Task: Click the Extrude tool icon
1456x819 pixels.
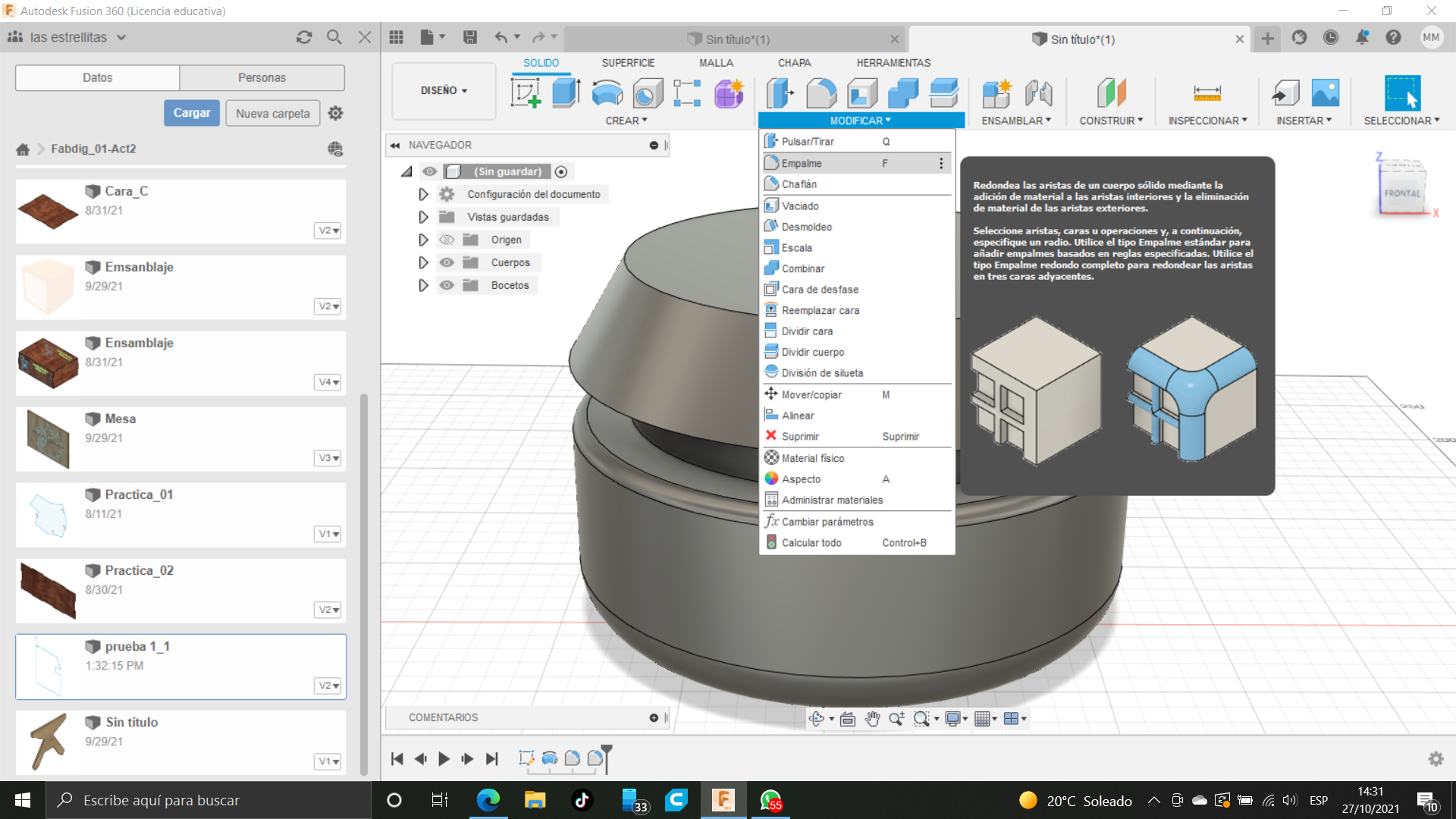Action: pyautogui.click(x=566, y=93)
